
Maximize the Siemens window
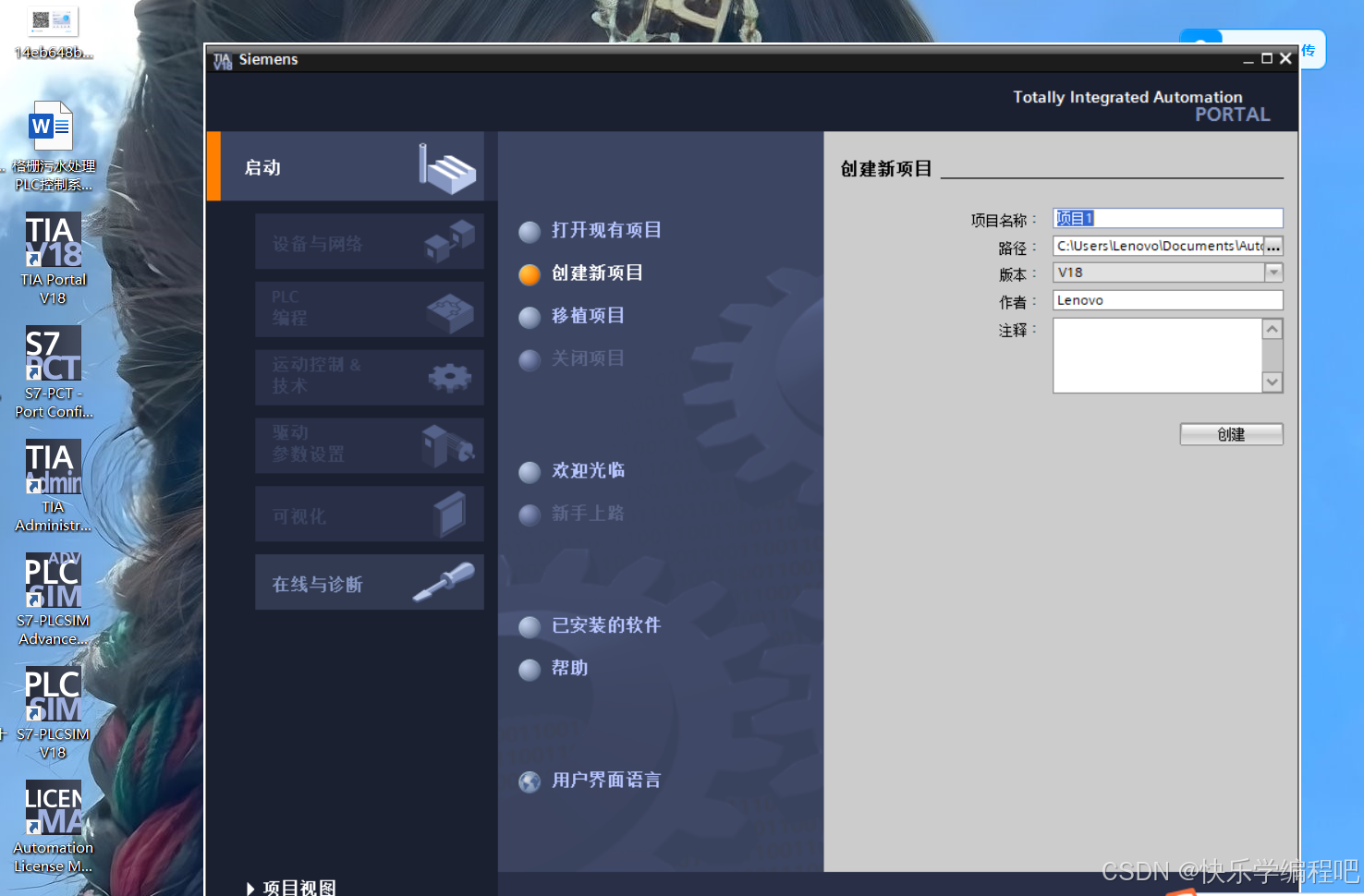1267,58
